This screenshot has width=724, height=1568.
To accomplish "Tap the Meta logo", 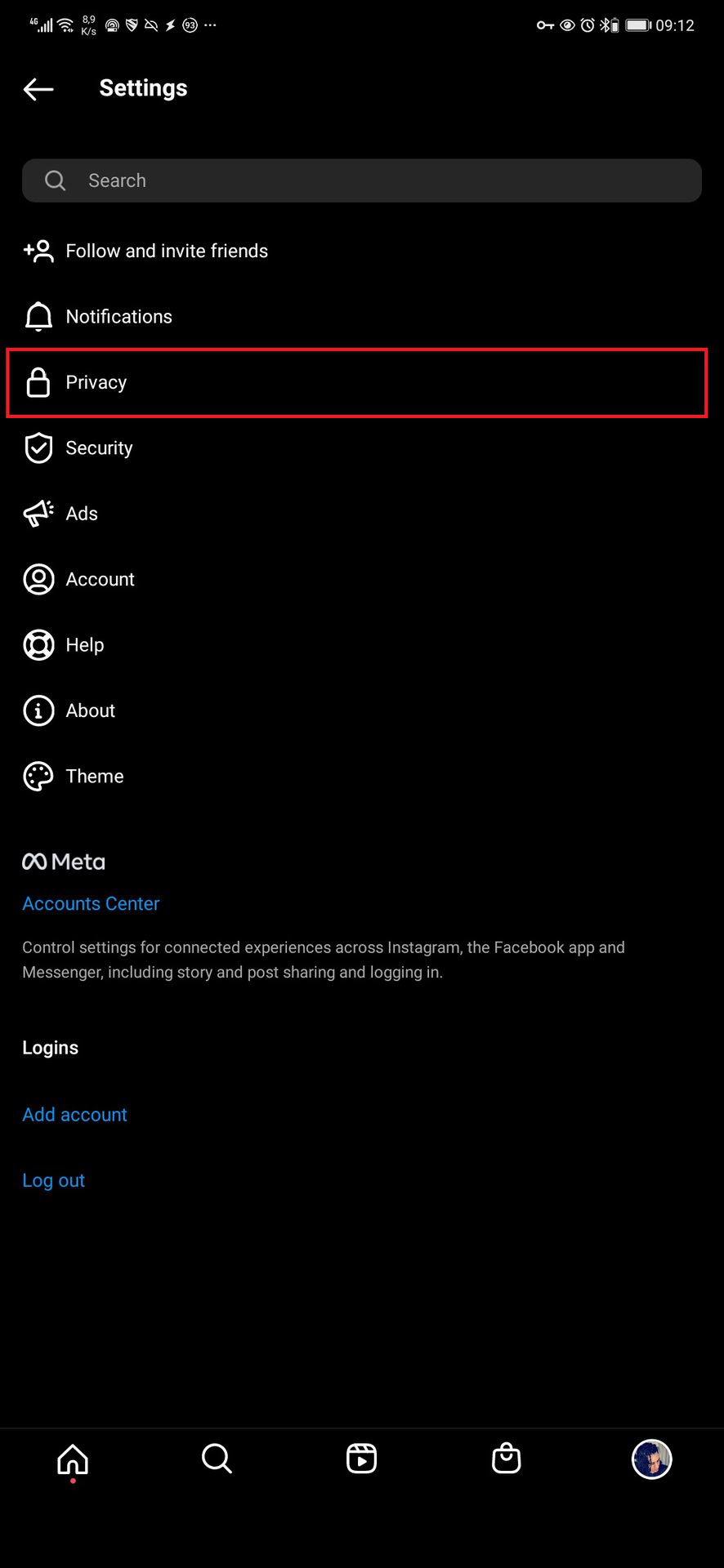I will (64, 862).
